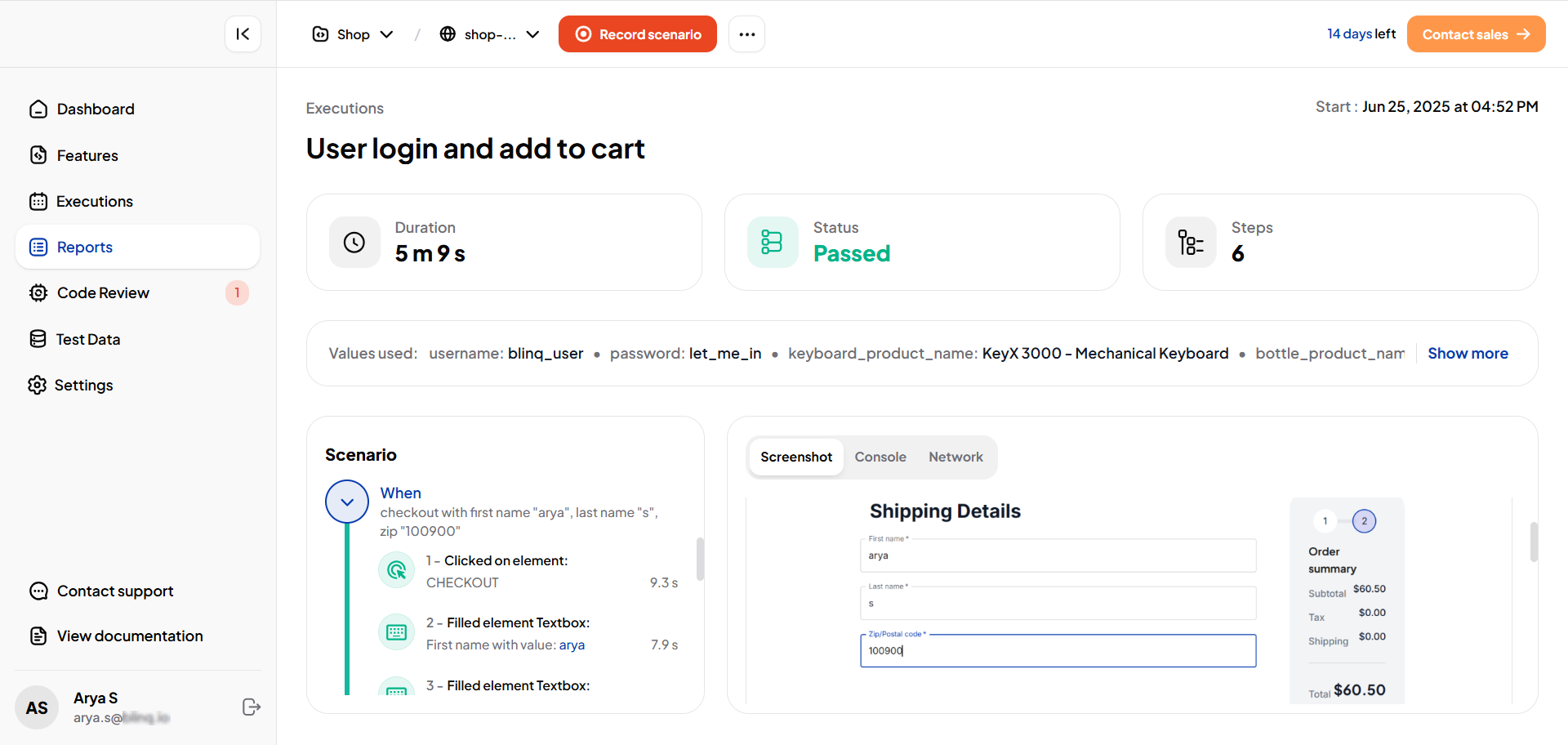The height and width of the screenshot is (745, 1568).
Task: Open Code Review in the sidebar
Action: pos(103,292)
